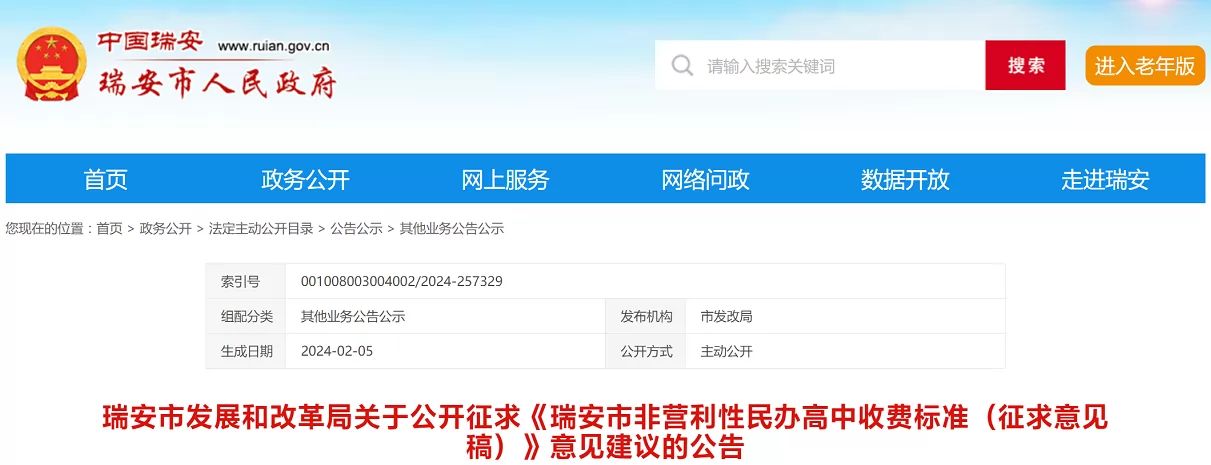Open the 走进瑞安 nav tab

point(1106,180)
